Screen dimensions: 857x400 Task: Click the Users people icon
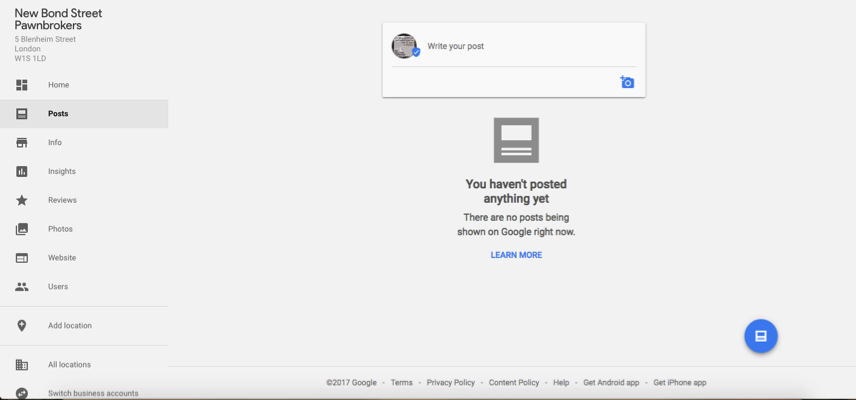[x=22, y=286]
